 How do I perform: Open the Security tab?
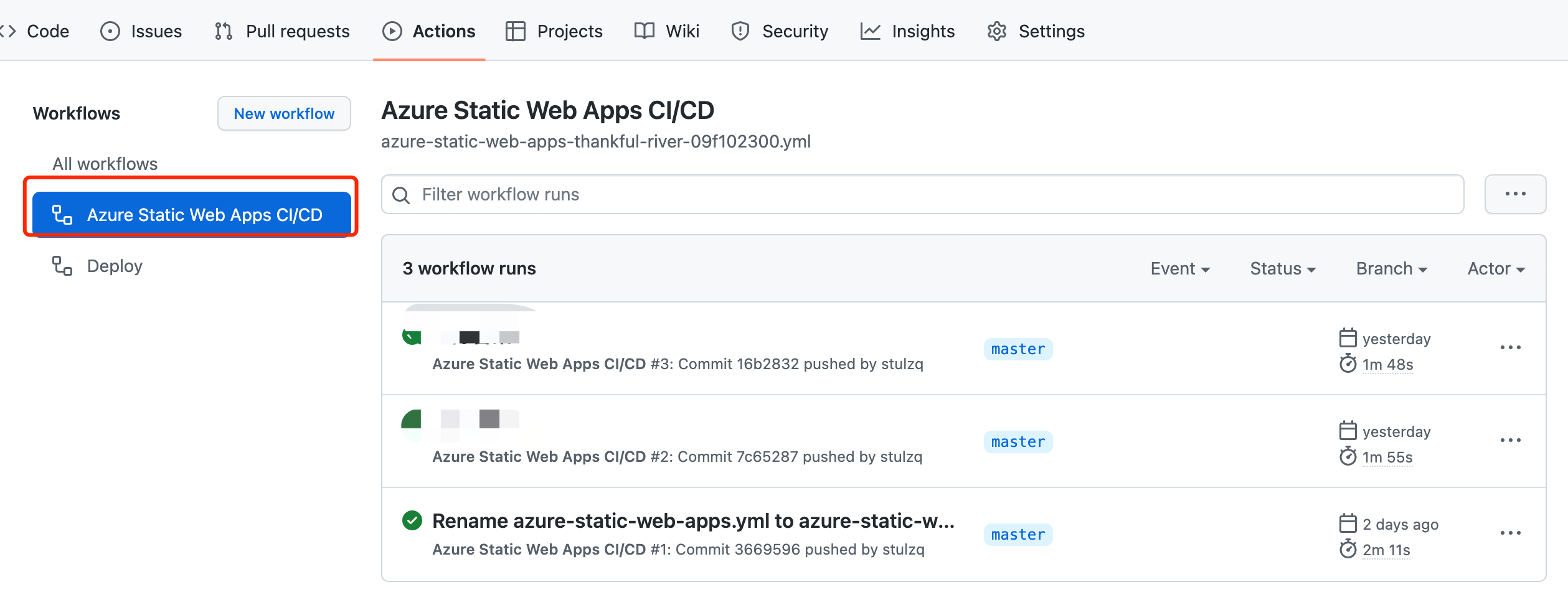coord(779,31)
